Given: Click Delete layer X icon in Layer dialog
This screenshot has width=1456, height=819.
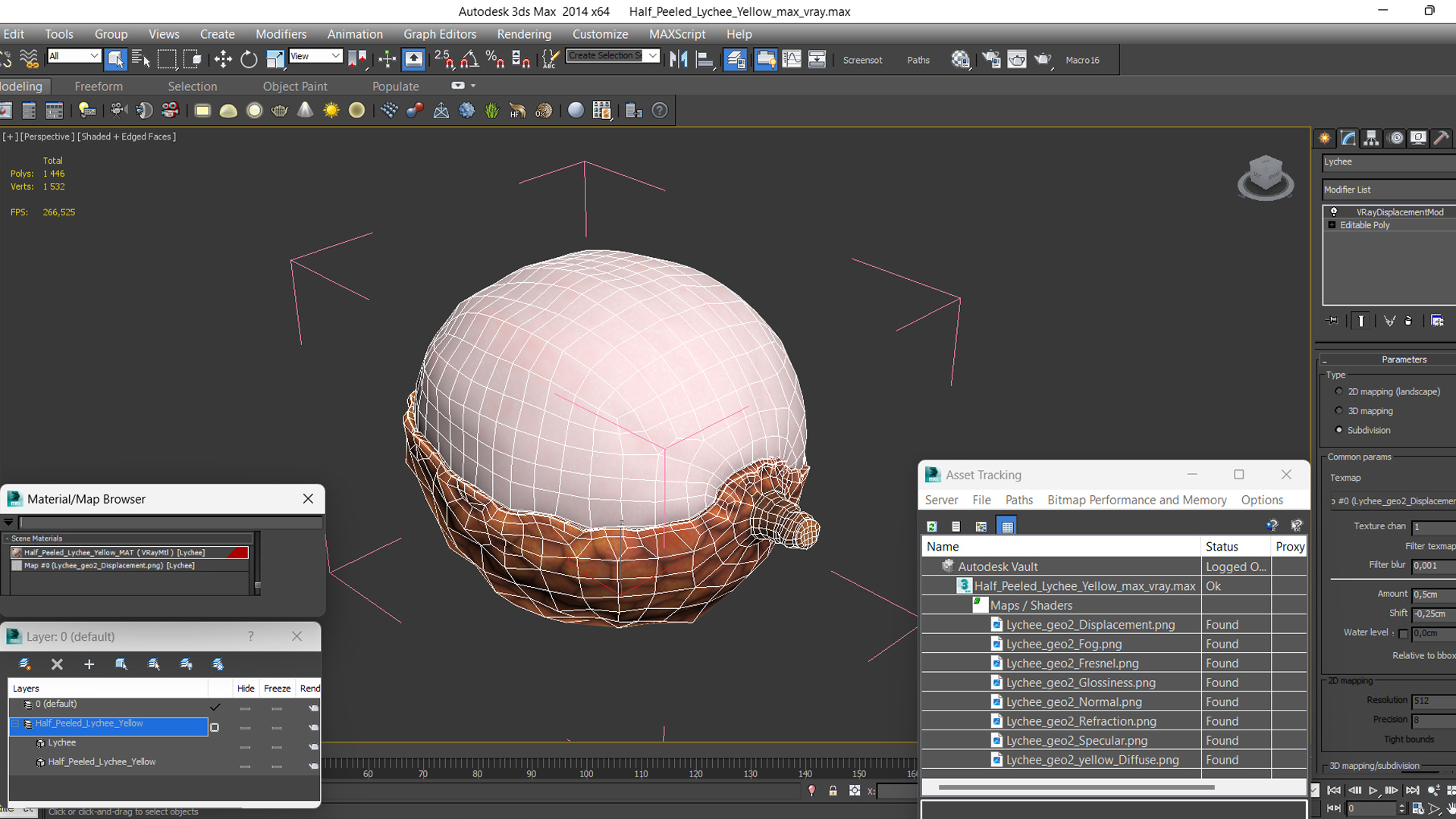Looking at the screenshot, I should tap(57, 664).
